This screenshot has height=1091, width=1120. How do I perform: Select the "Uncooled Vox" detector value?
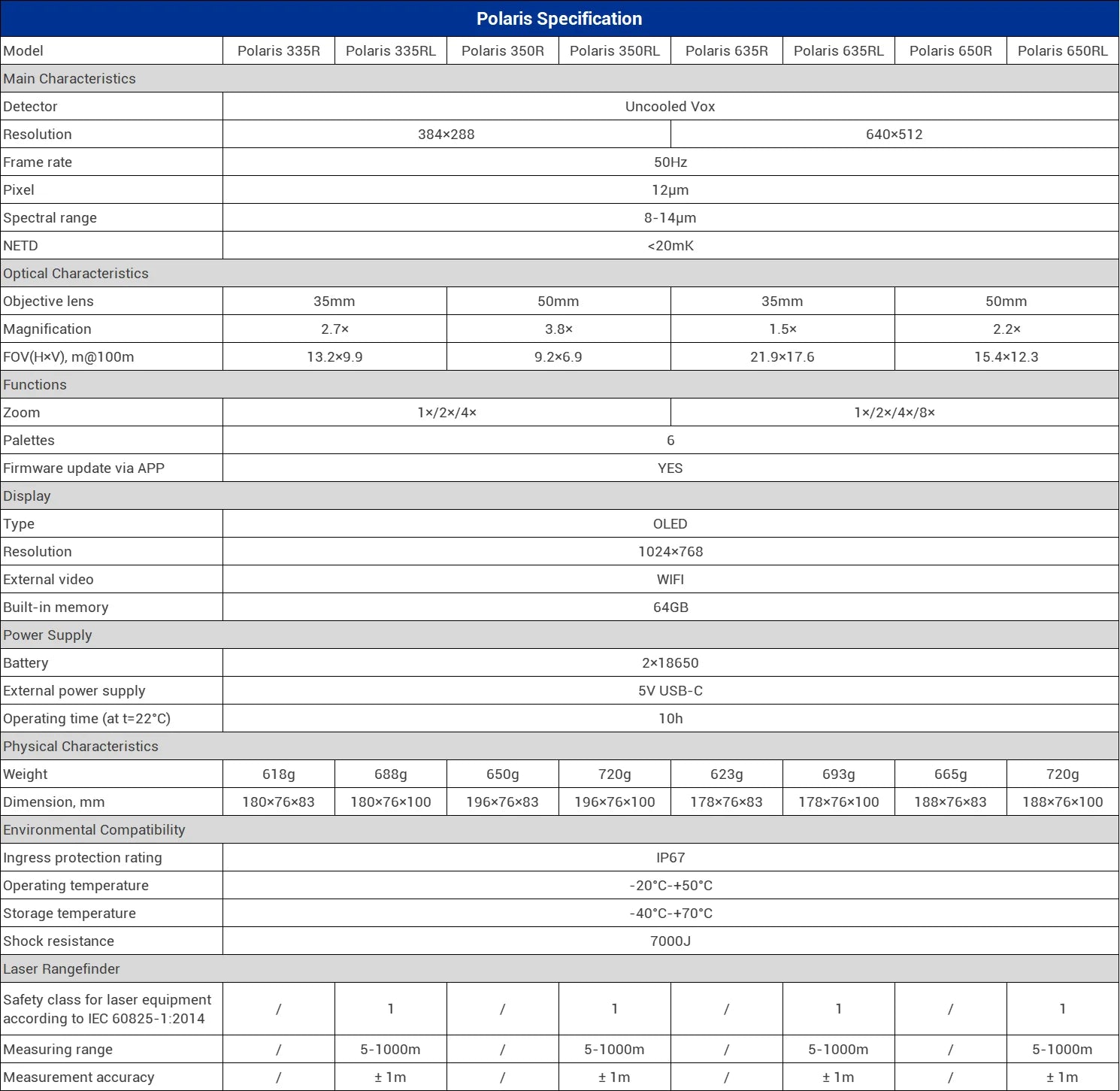coord(670,106)
